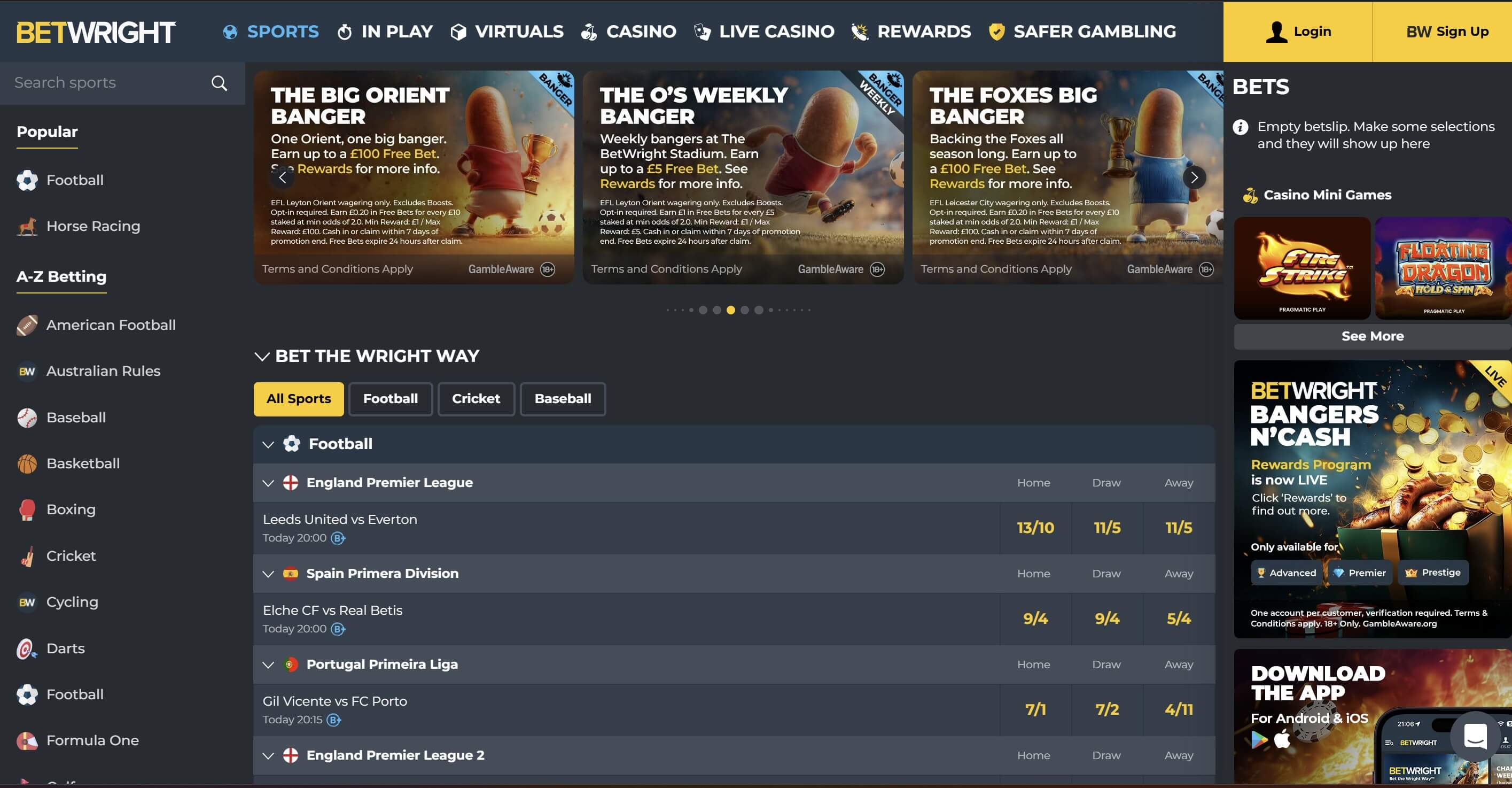The height and width of the screenshot is (788, 1512).
Task: Collapse the England Premier League 2 row
Action: click(x=268, y=756)
